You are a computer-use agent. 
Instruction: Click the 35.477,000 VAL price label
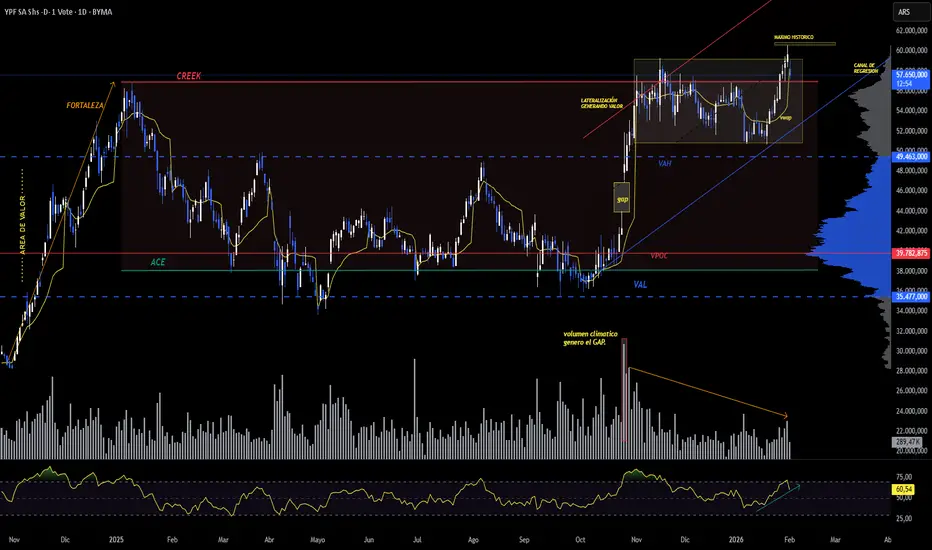click(911, 296)
